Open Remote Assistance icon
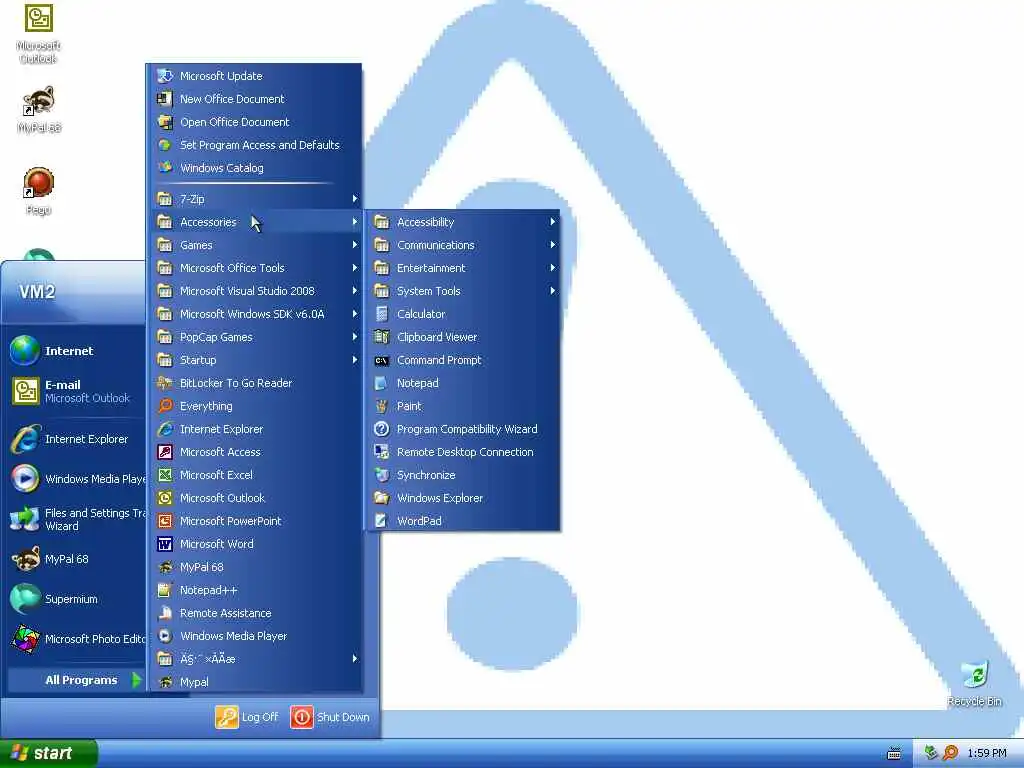The image size is (1024, 768). pos(165,613)
